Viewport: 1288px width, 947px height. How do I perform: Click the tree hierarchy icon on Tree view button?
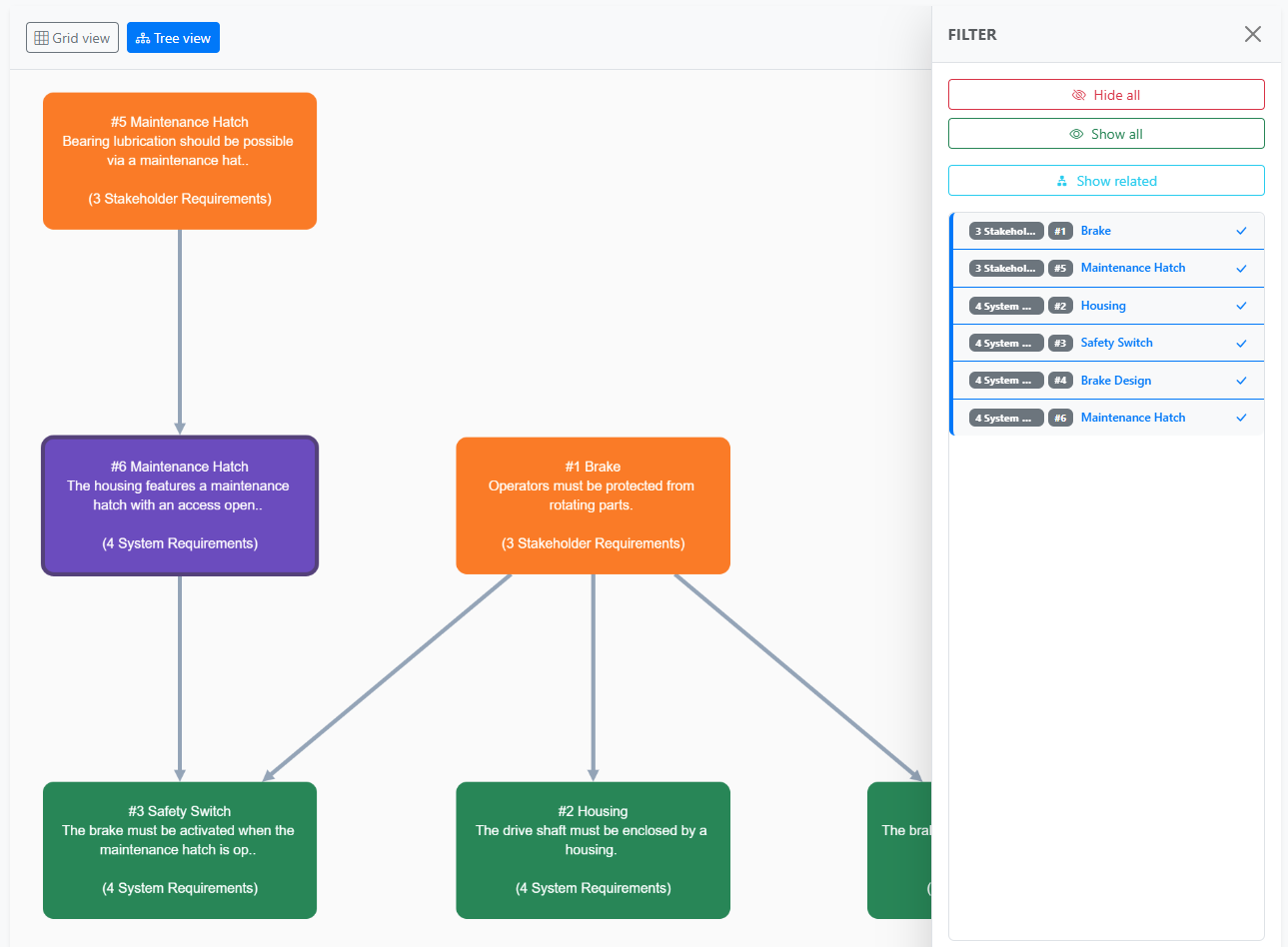point(142,37)
